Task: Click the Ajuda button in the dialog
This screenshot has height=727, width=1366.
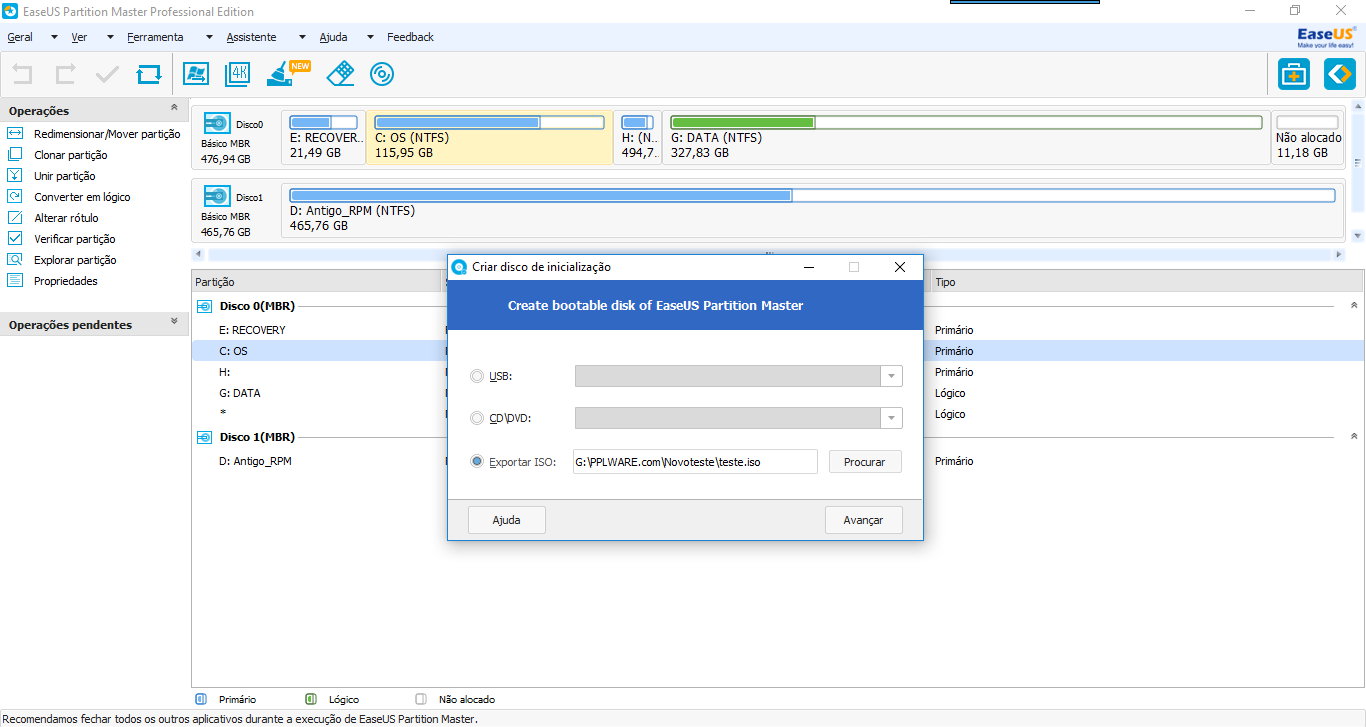Action: pos(507,520)
